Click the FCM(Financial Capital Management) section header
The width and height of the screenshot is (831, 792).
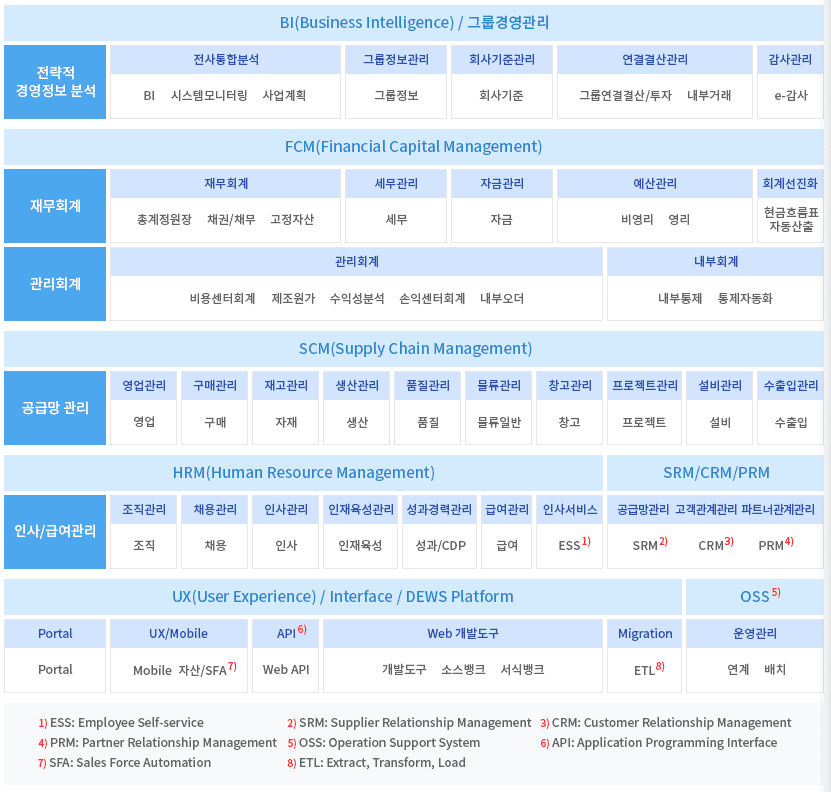coord(413,147)
